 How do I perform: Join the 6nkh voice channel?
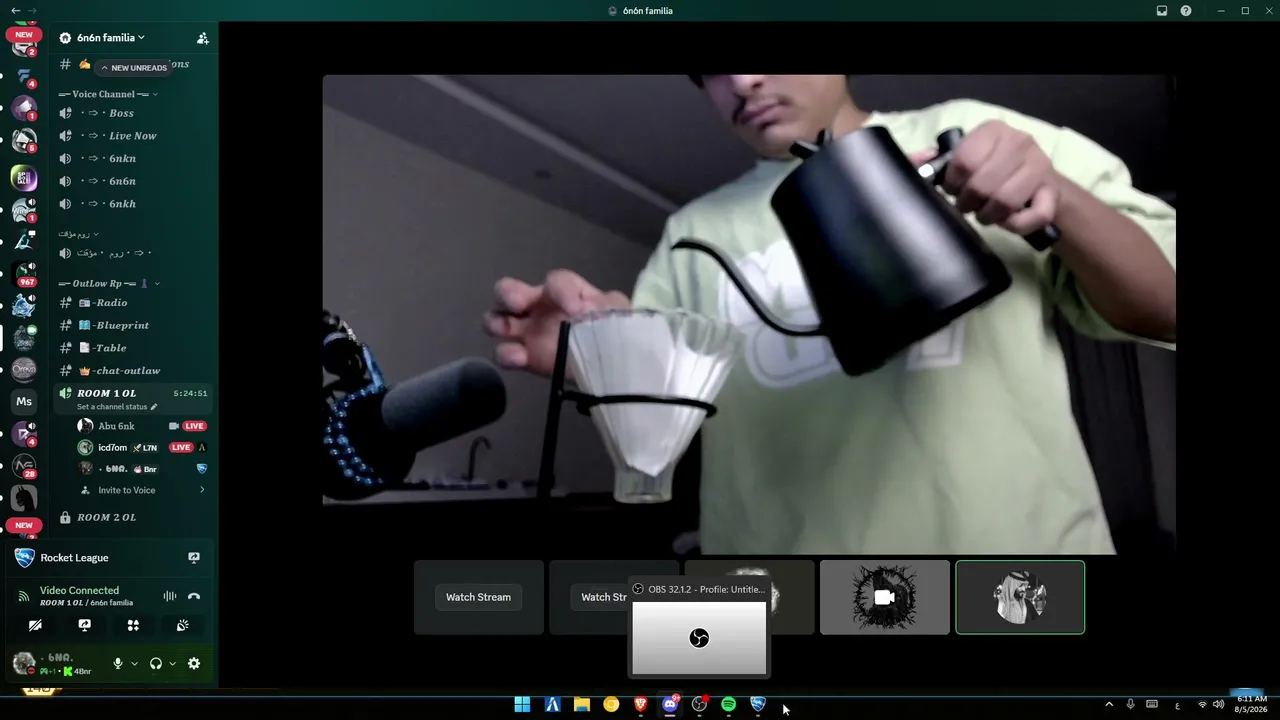point(135,204)
